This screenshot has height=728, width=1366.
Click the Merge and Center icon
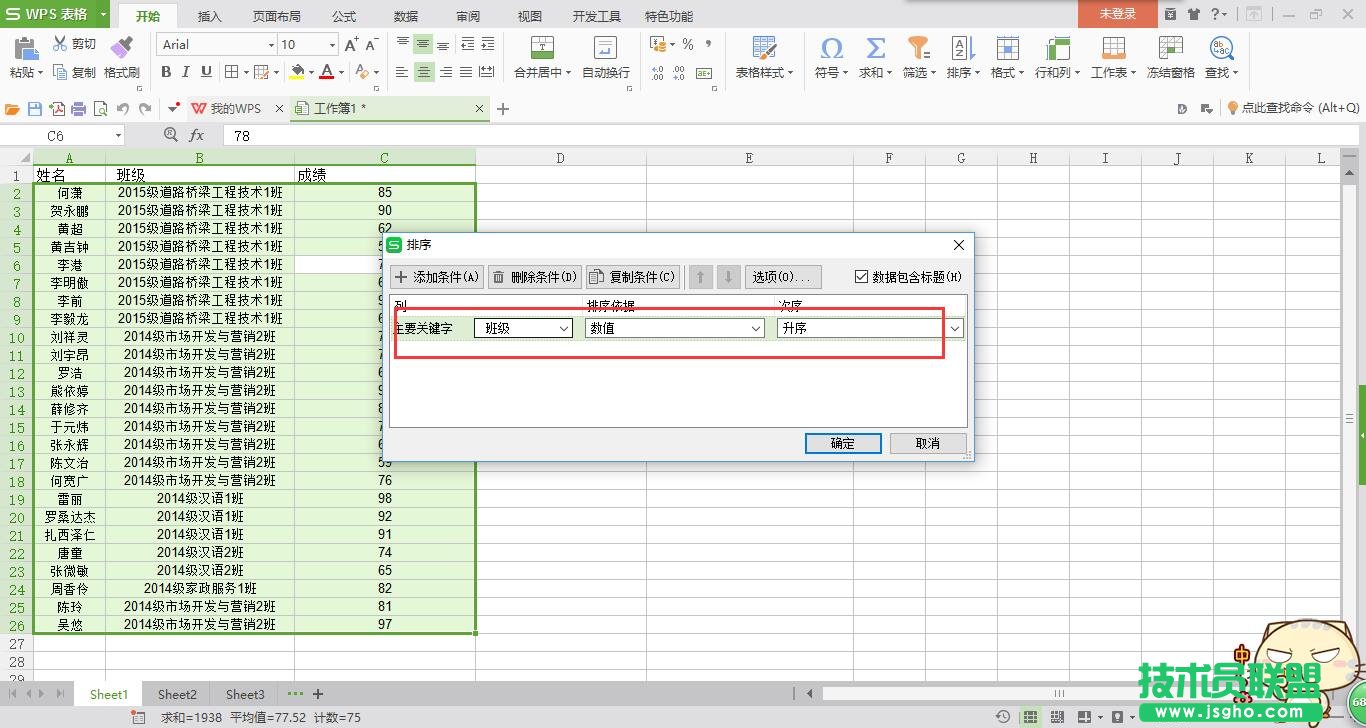(x=542, y=47)
